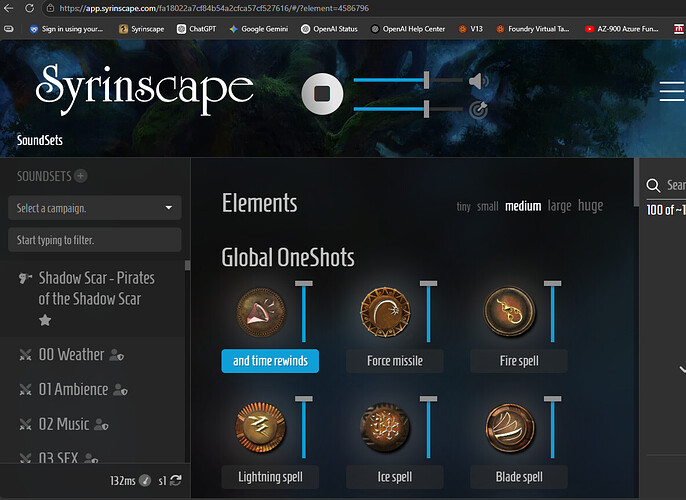
Task: Click the Shadow Scar soundset icon
Action: (x=25, y=278)
